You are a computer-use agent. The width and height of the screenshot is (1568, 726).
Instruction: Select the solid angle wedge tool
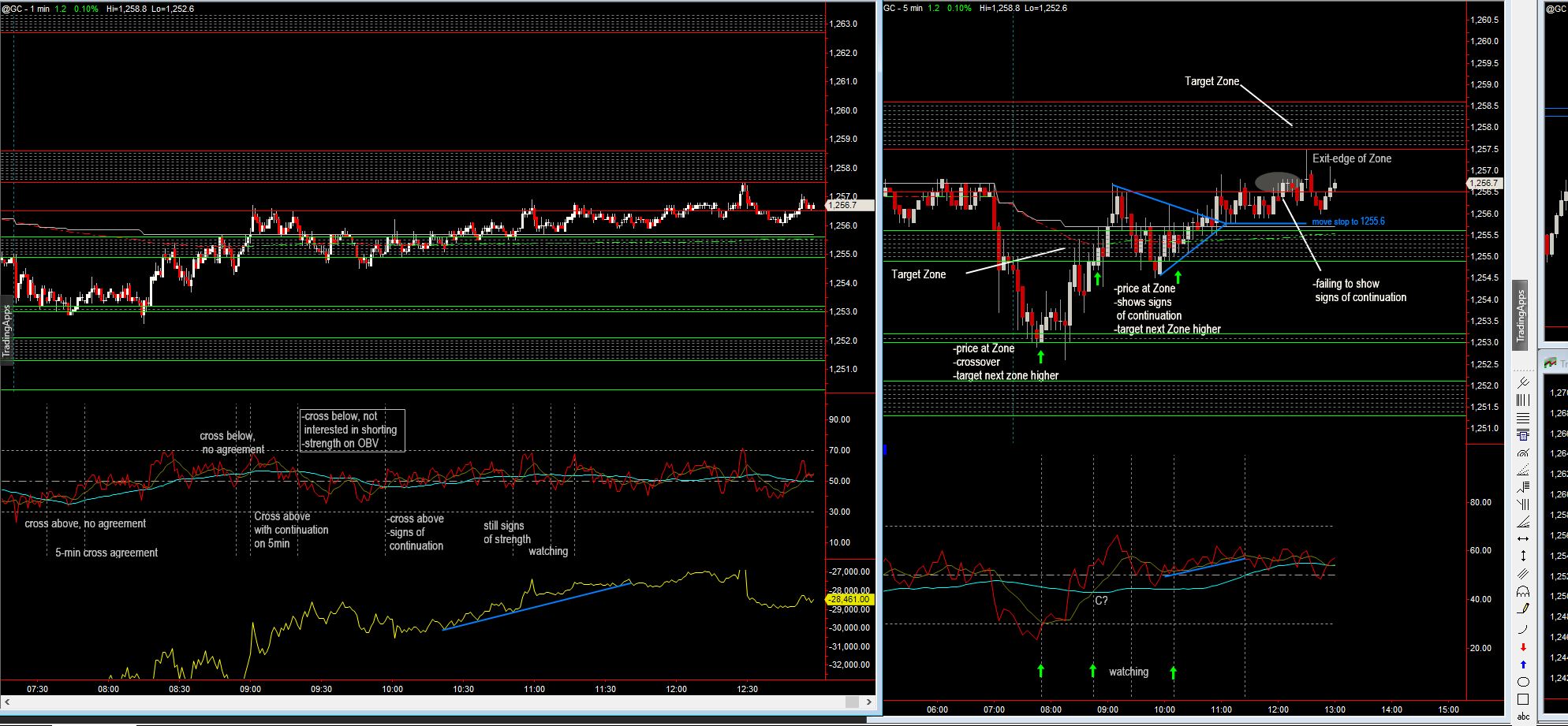point(1523,521)
